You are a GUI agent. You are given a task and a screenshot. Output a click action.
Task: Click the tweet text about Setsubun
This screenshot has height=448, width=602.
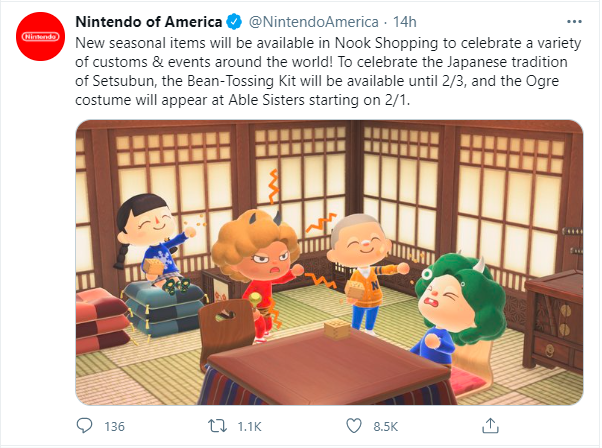pos(328,71)
